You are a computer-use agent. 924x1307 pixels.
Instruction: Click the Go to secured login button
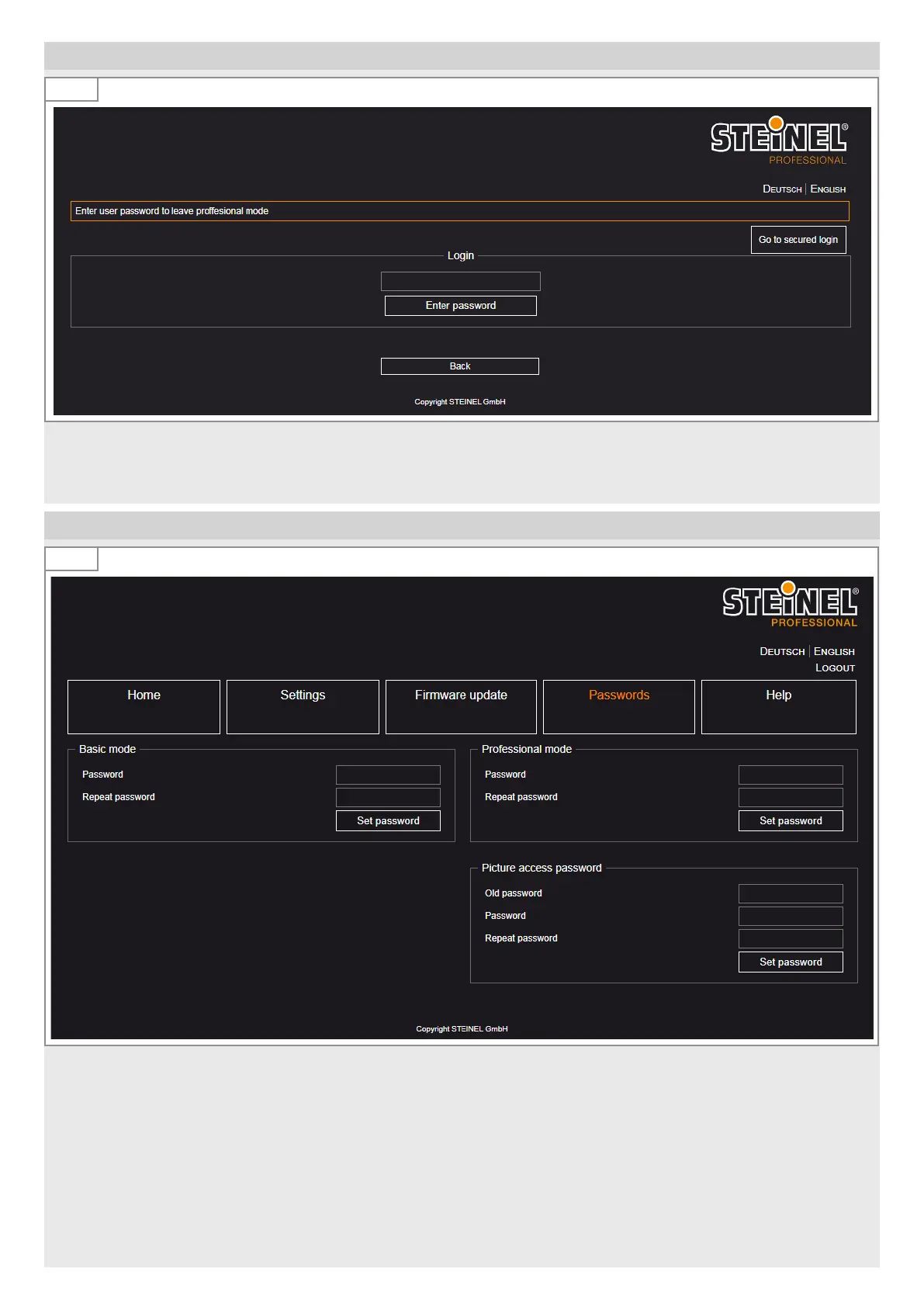(798, 240)
